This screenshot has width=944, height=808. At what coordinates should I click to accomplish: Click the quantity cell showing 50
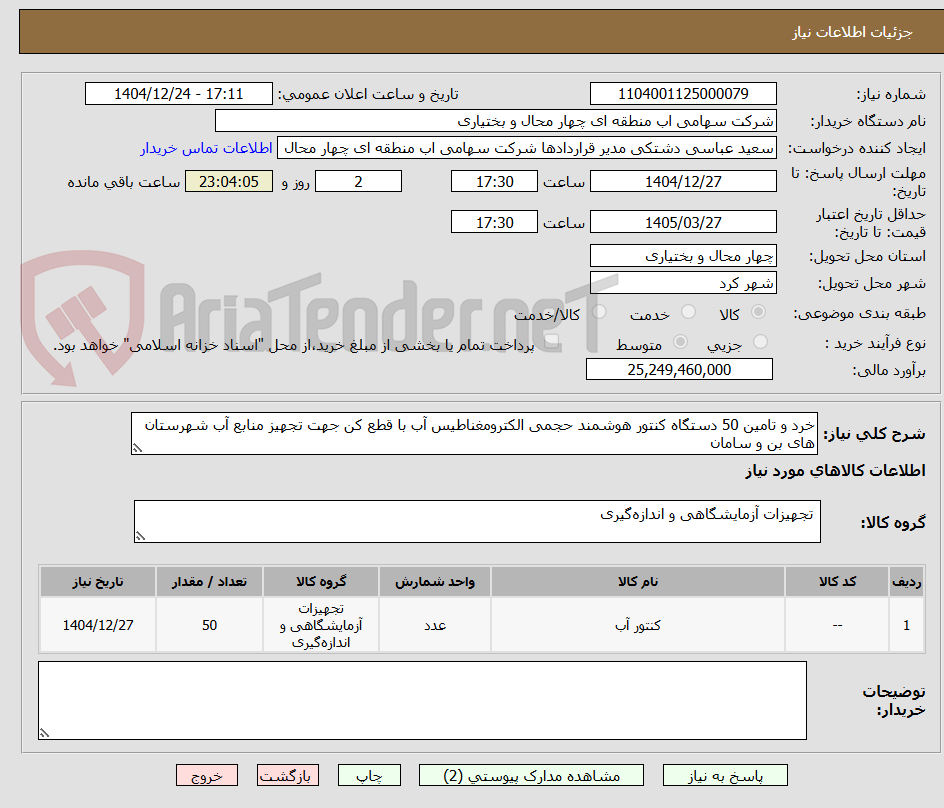(x=210, y=625)
